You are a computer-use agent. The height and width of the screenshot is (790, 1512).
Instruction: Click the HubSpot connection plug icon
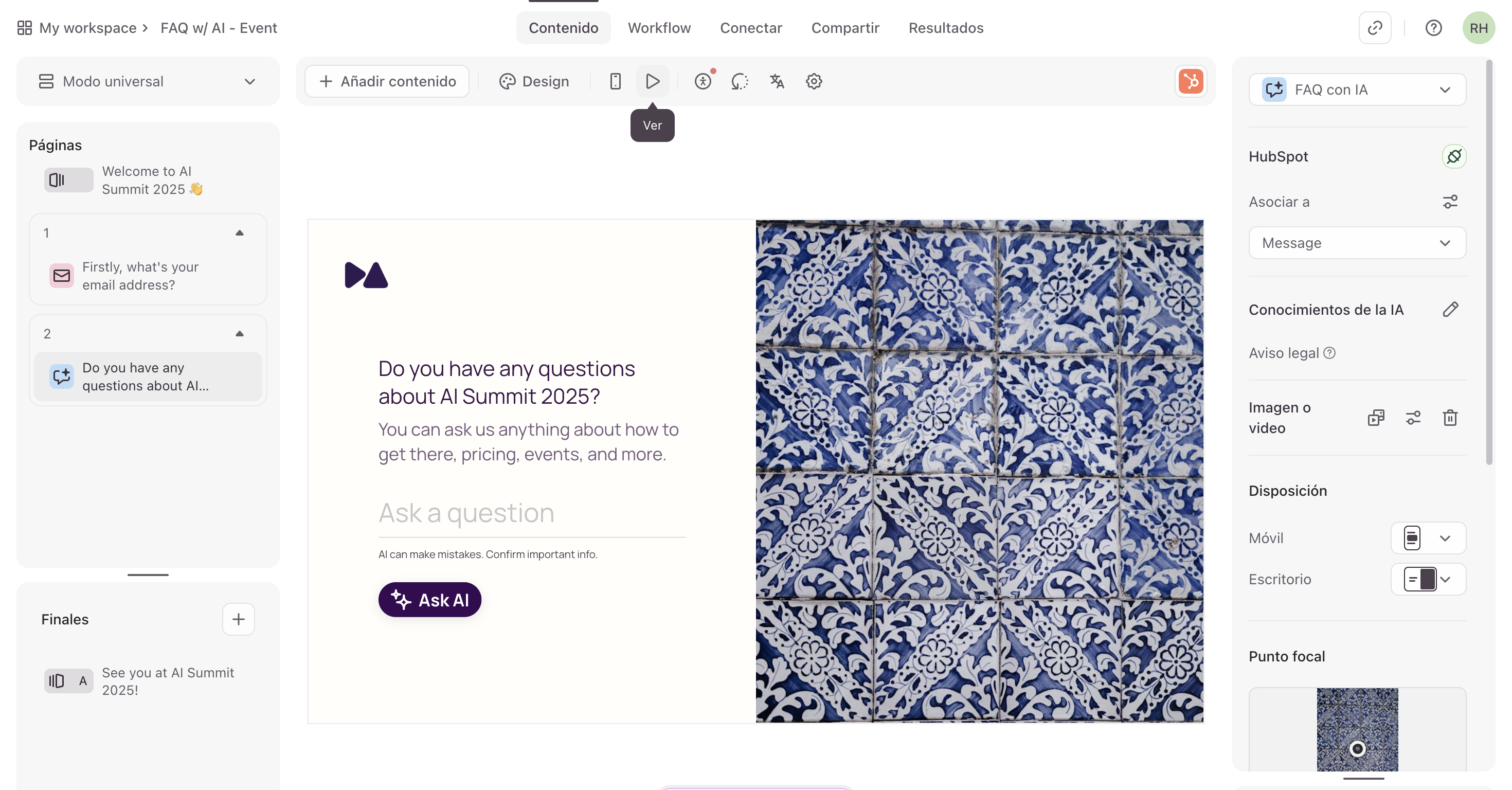1453,156
